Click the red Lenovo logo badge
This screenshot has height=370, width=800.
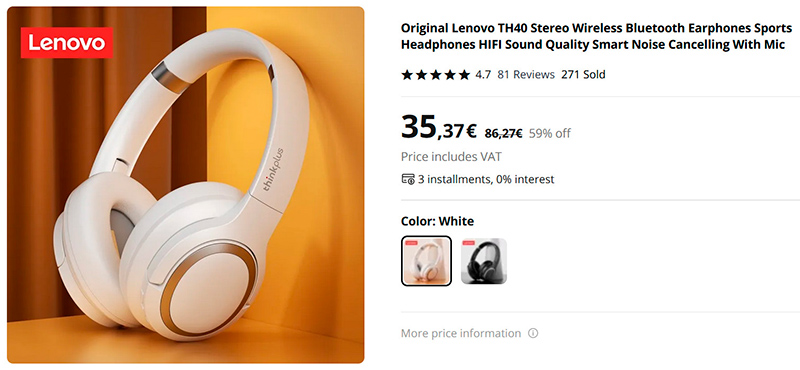(x=67, y=43)
